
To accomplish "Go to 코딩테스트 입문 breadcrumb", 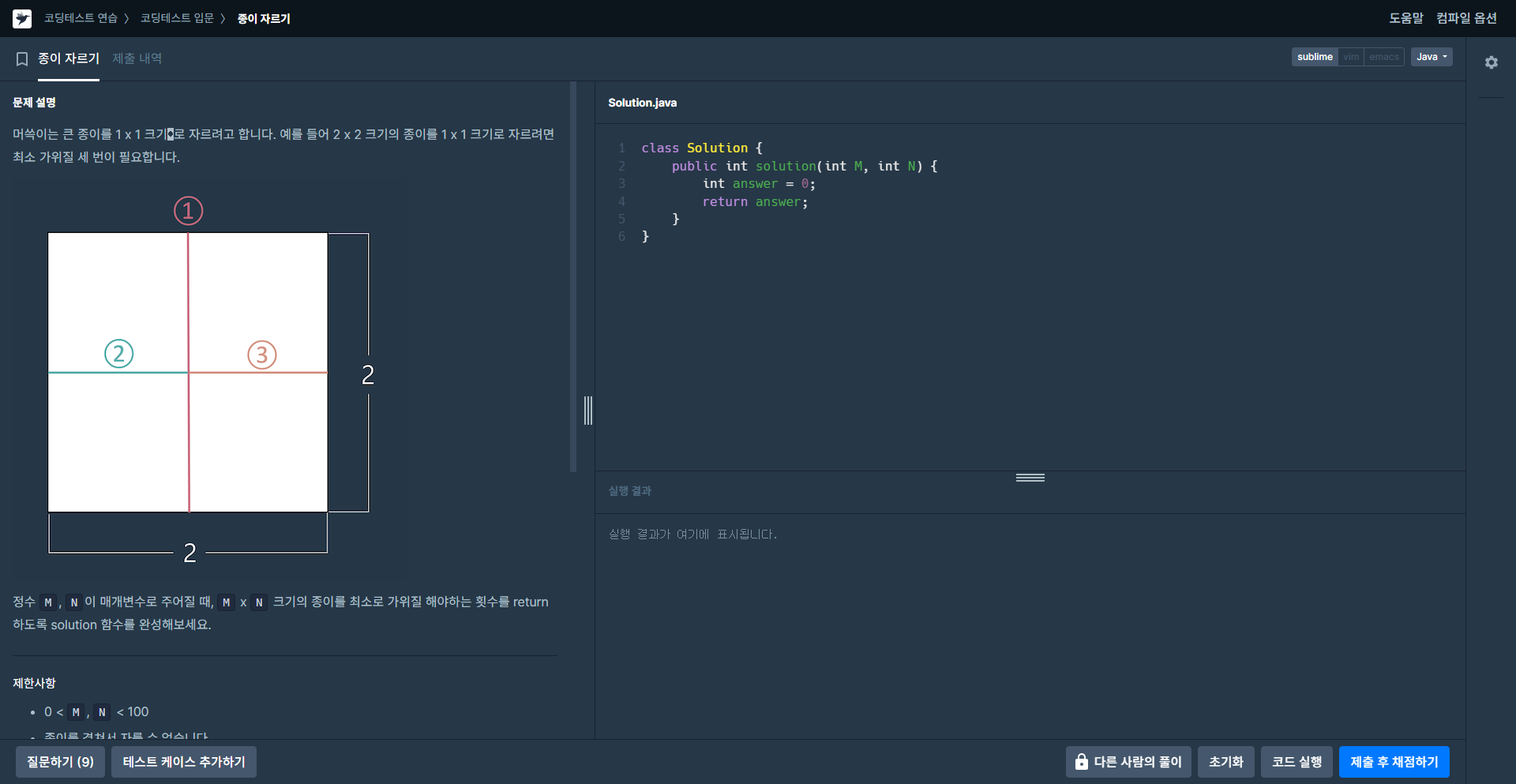I will click(x=177, y=18).
